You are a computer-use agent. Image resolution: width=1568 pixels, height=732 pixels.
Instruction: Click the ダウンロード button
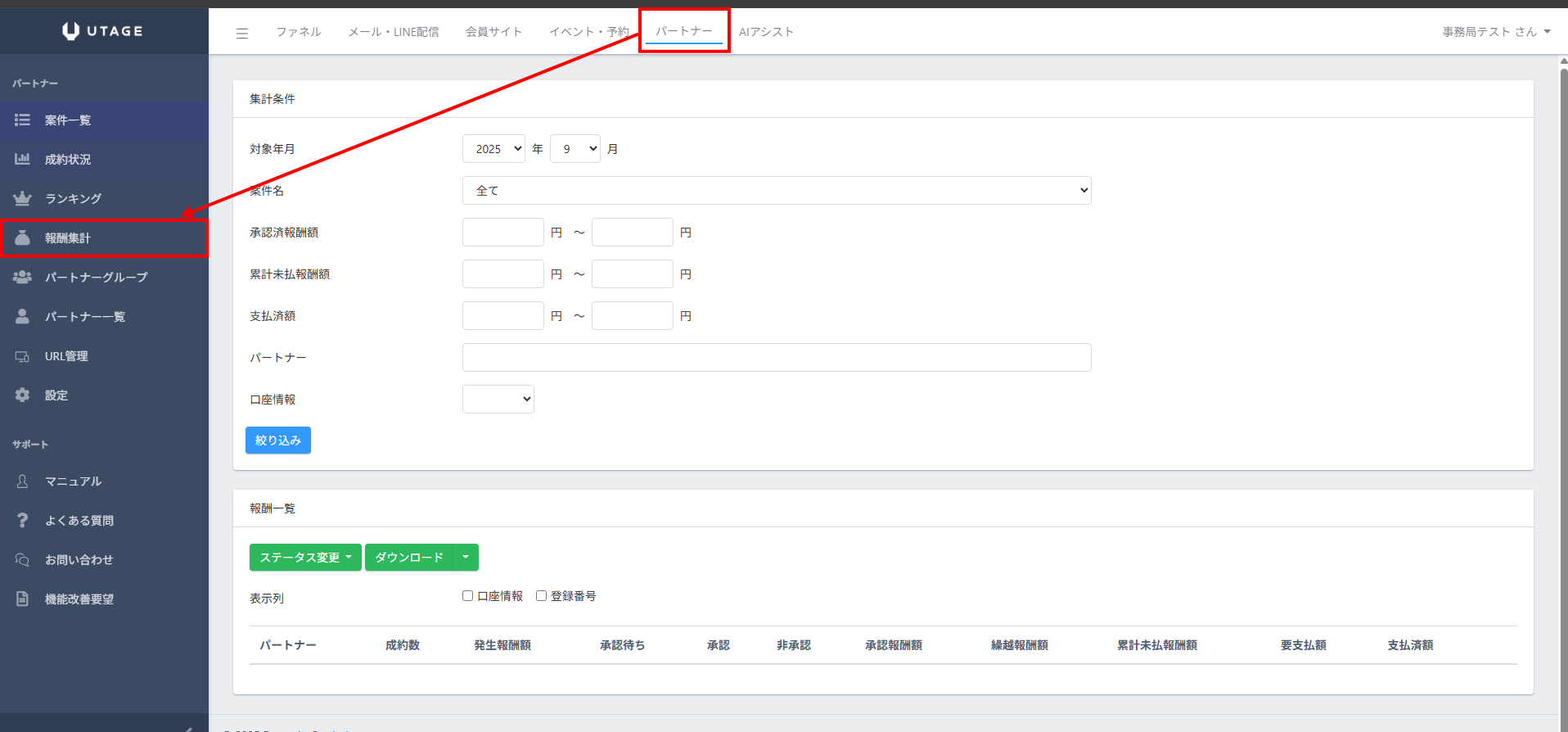[x=408, y=558]
